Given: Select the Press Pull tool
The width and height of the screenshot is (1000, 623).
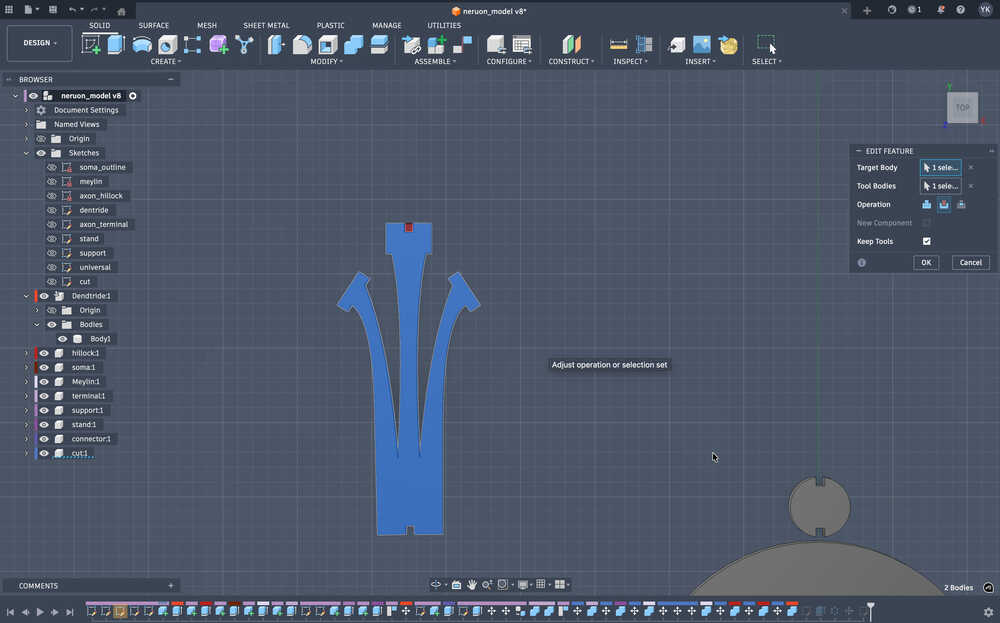Looking at the screenshot, I should coord(276,45).
